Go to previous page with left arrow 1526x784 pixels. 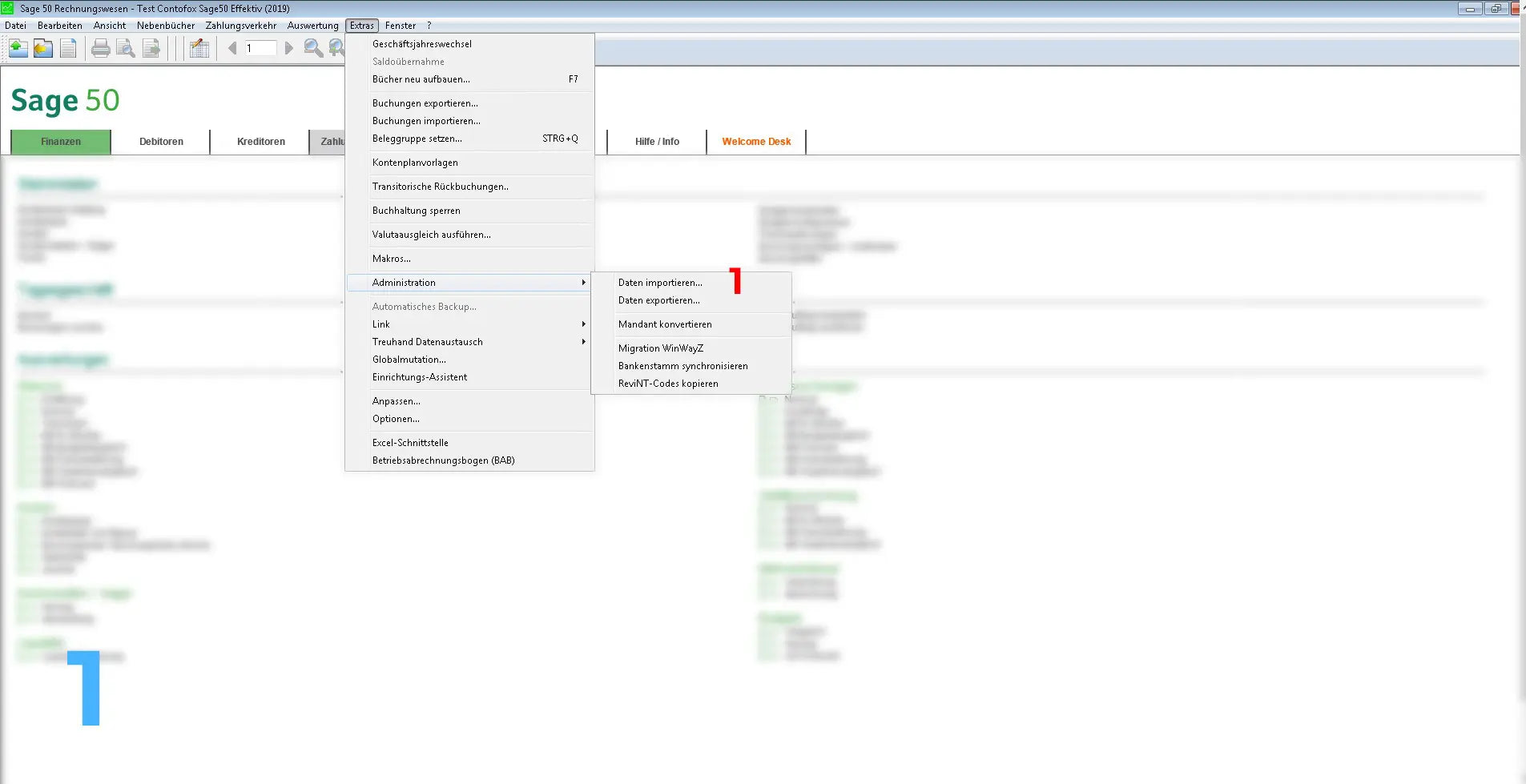click(x=232, y=49)
